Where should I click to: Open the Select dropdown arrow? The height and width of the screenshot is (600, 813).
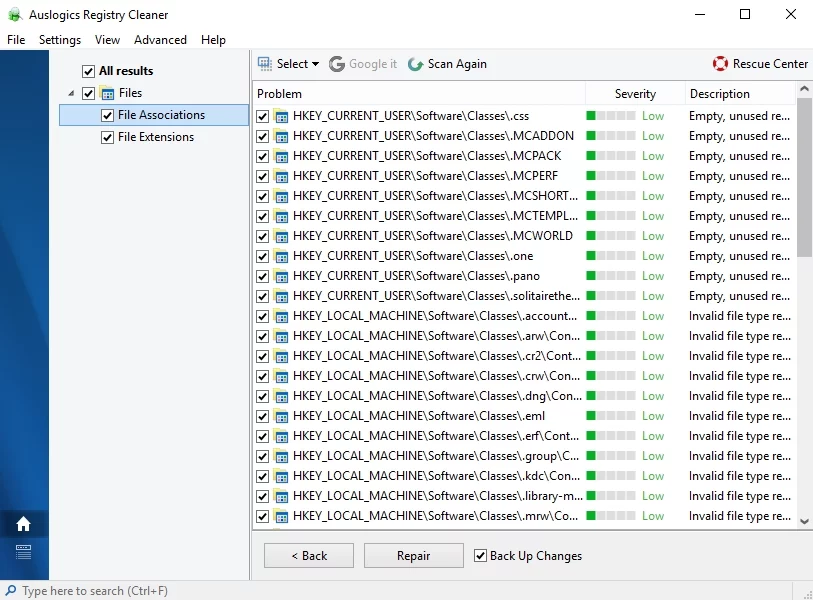(315, 64)
